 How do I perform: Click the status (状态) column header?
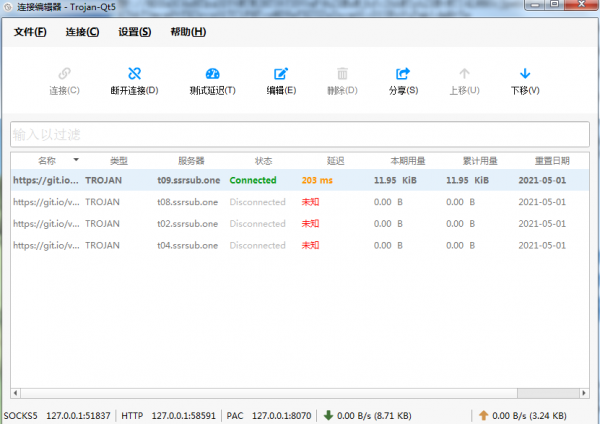[263, 160]
